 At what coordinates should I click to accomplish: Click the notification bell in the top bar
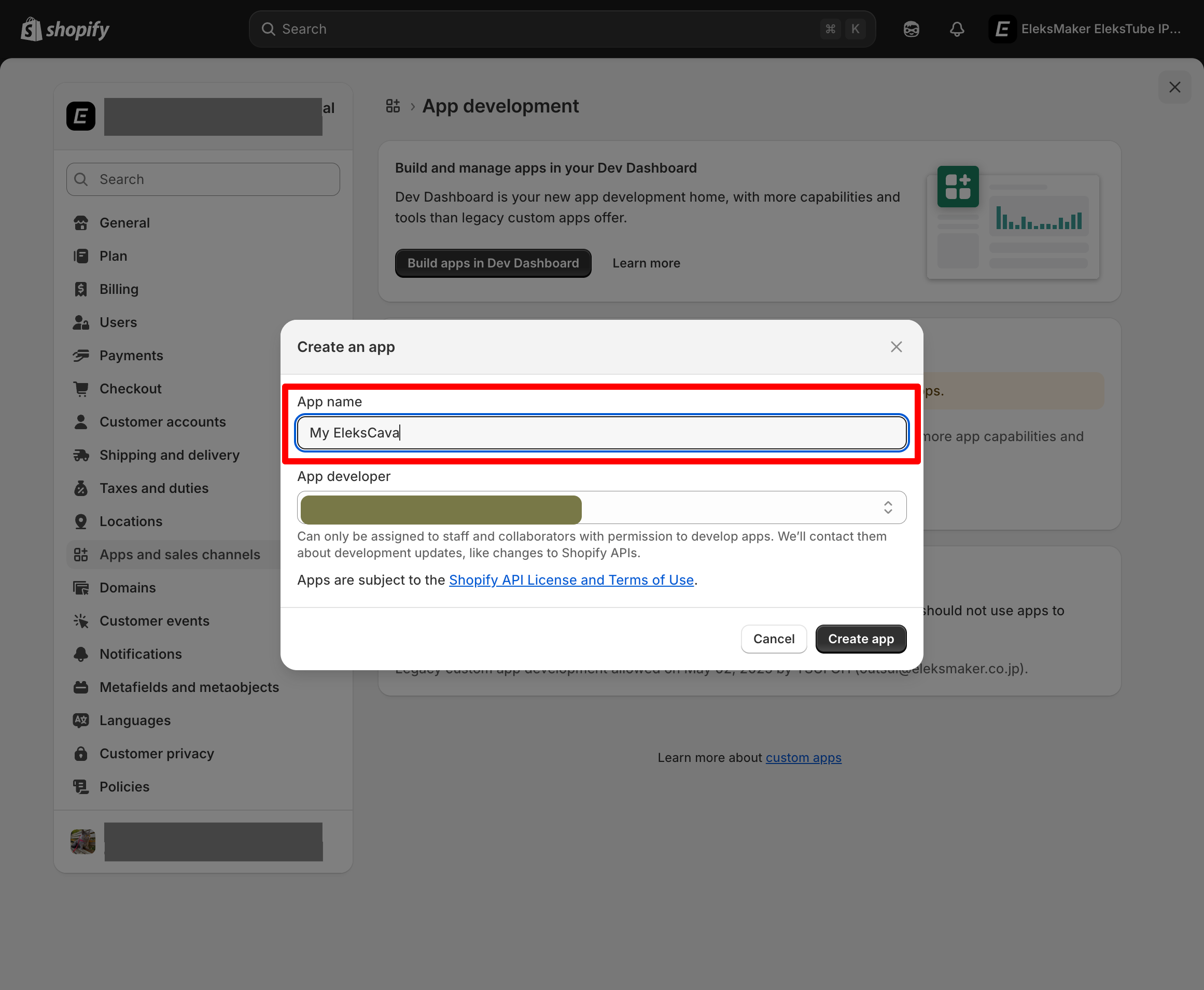(x=957, y=29)
